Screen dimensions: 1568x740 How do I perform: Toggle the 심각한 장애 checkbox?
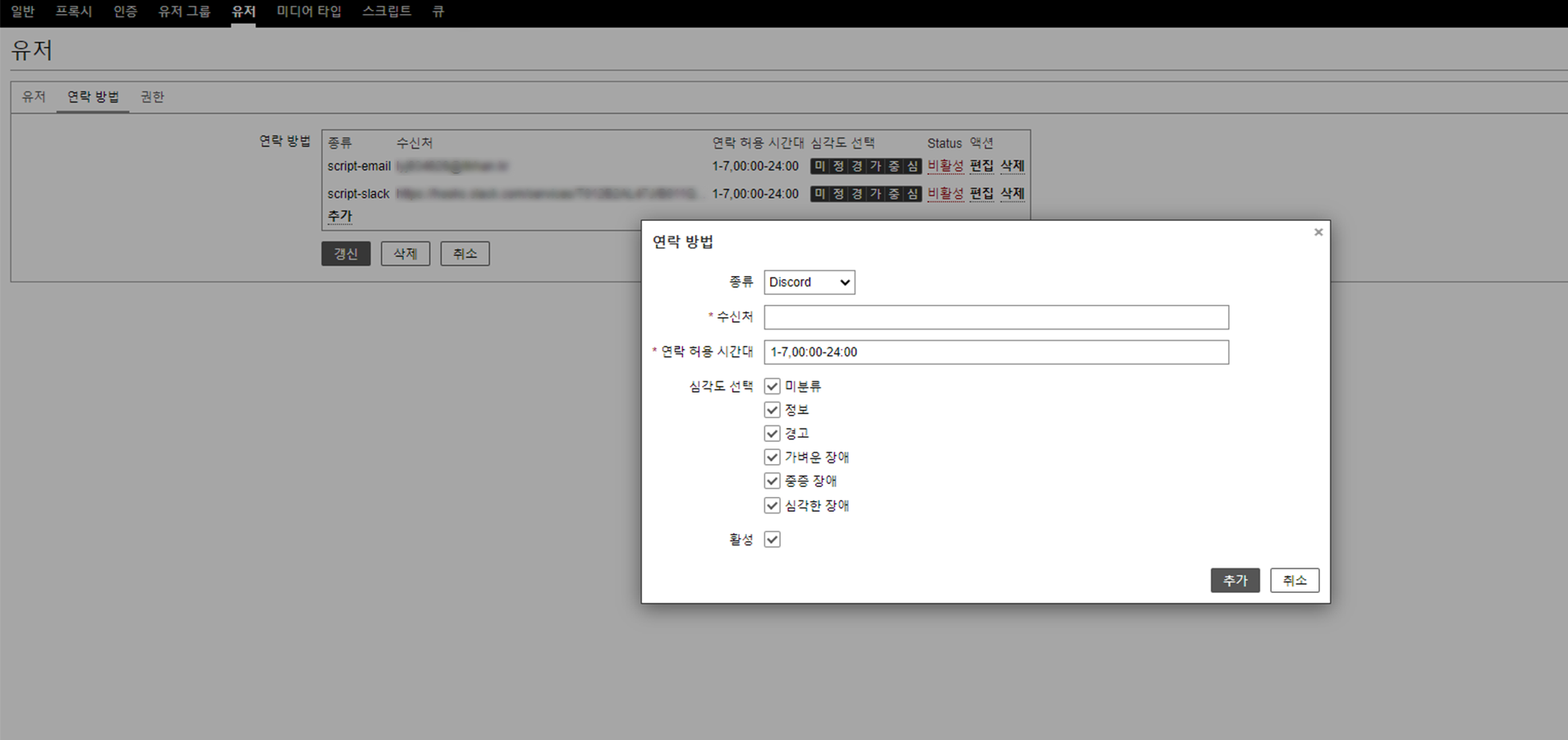click(772, 505)
